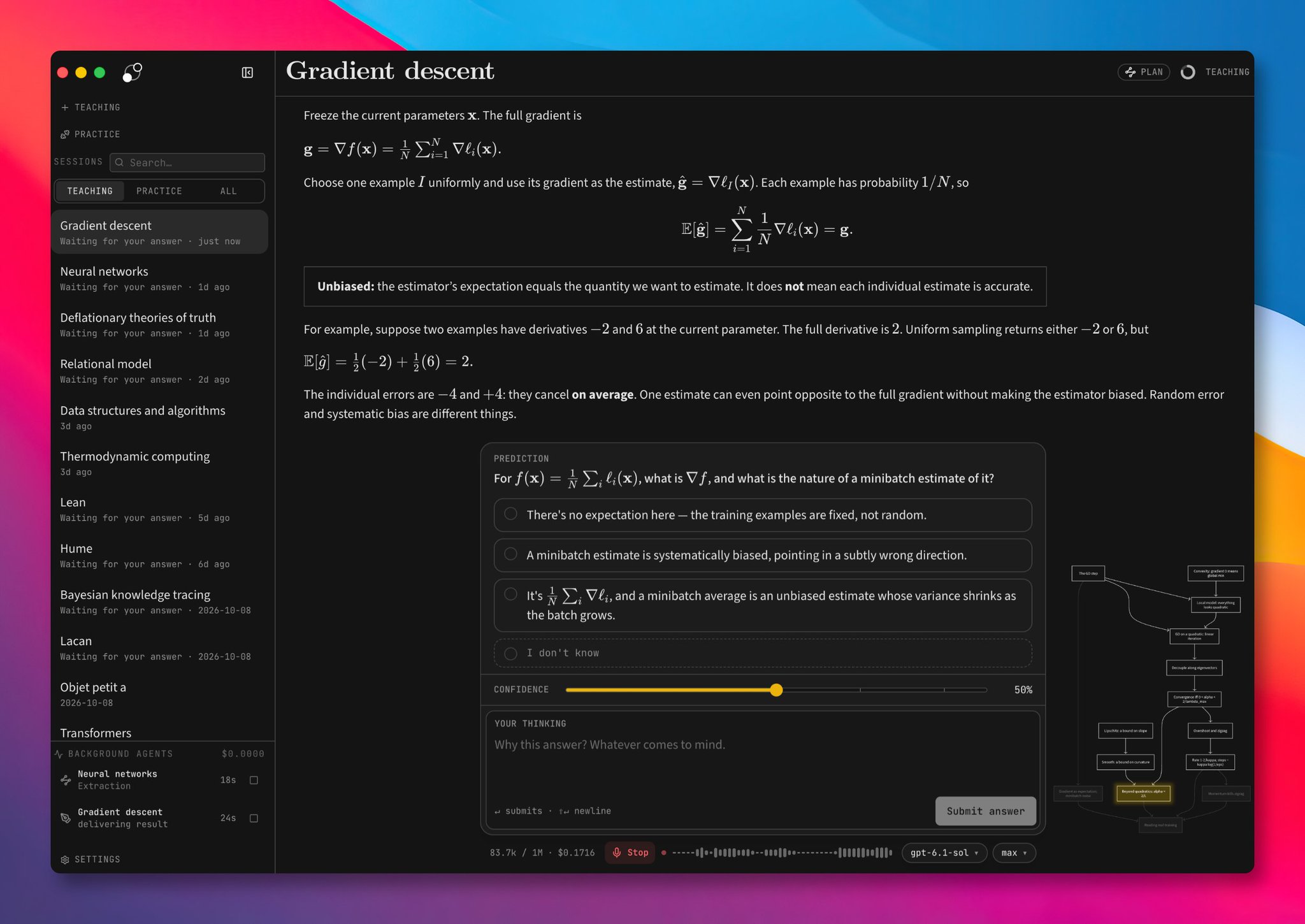Click the PLAN button
The height and width of the screenshot is (924, 1305).
click(1144, 72)
